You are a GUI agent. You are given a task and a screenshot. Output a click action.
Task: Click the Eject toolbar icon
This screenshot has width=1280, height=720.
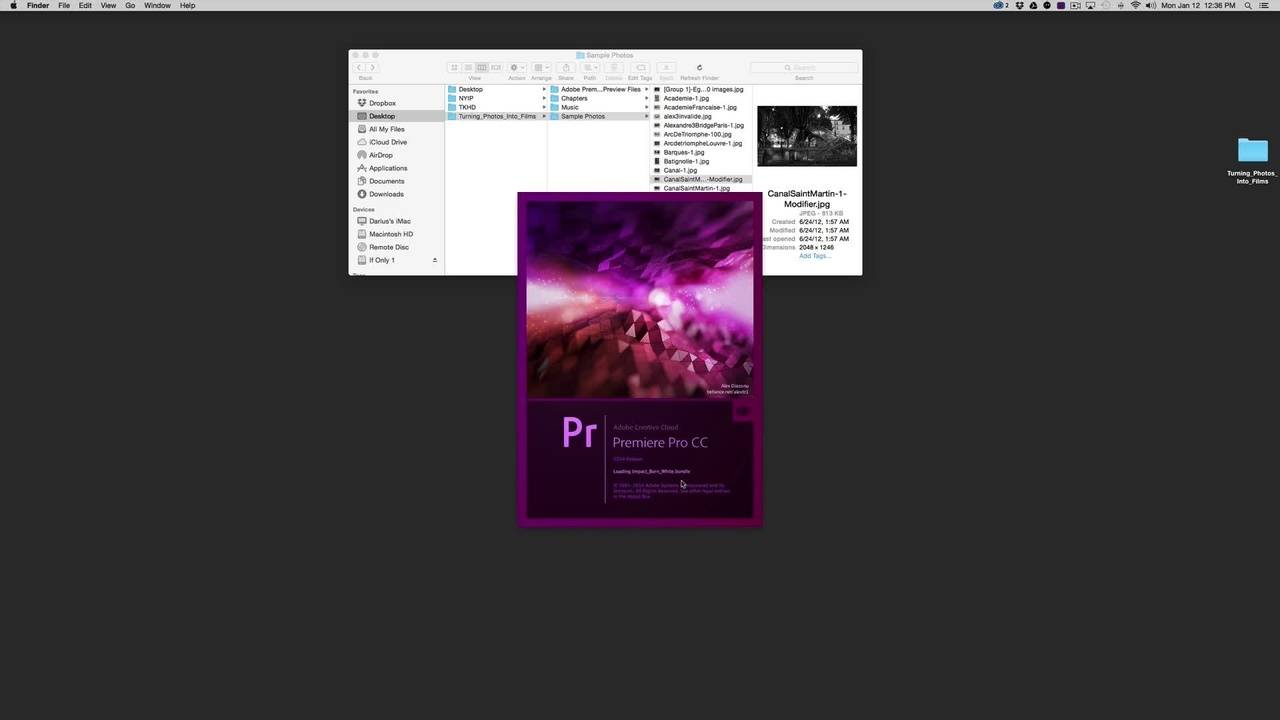click(666, 68)
